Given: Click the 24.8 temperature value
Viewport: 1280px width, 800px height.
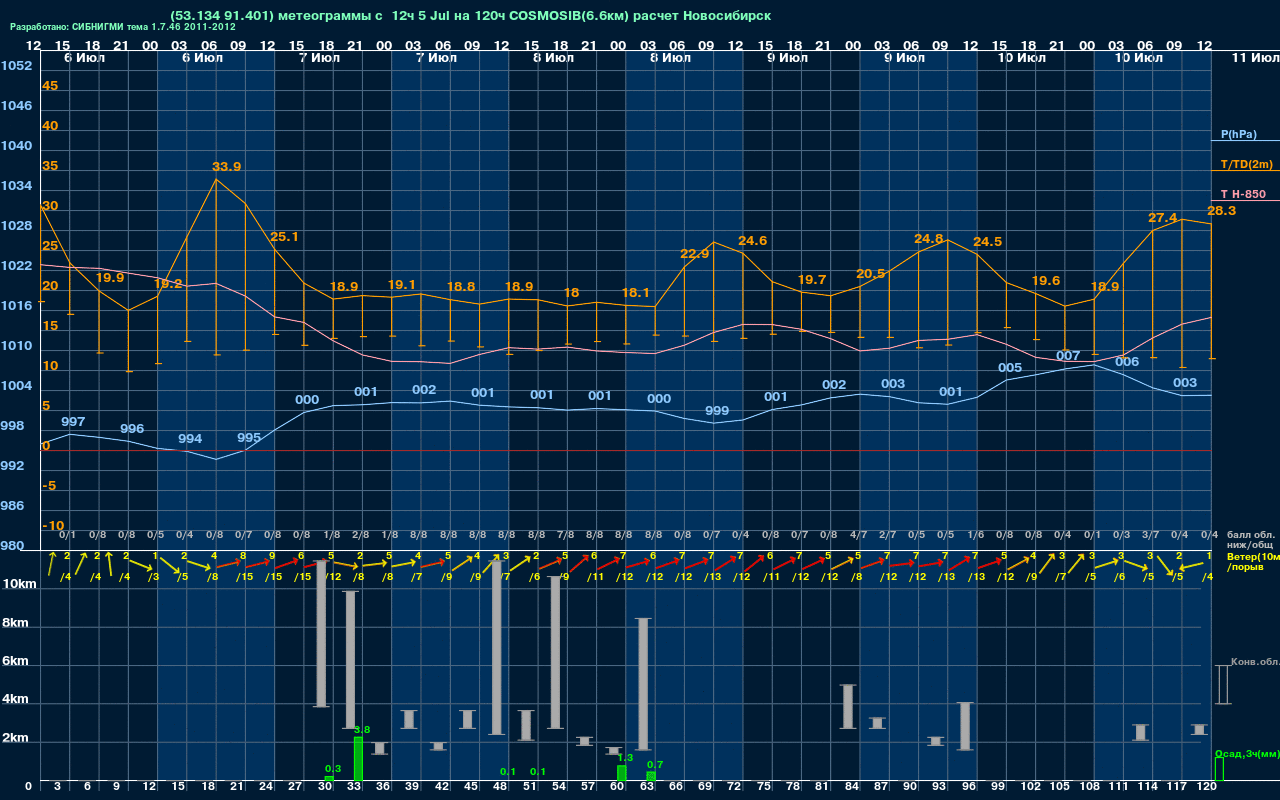Looking at the screenshot, I should pyautogui.click(x=928, y=238).
